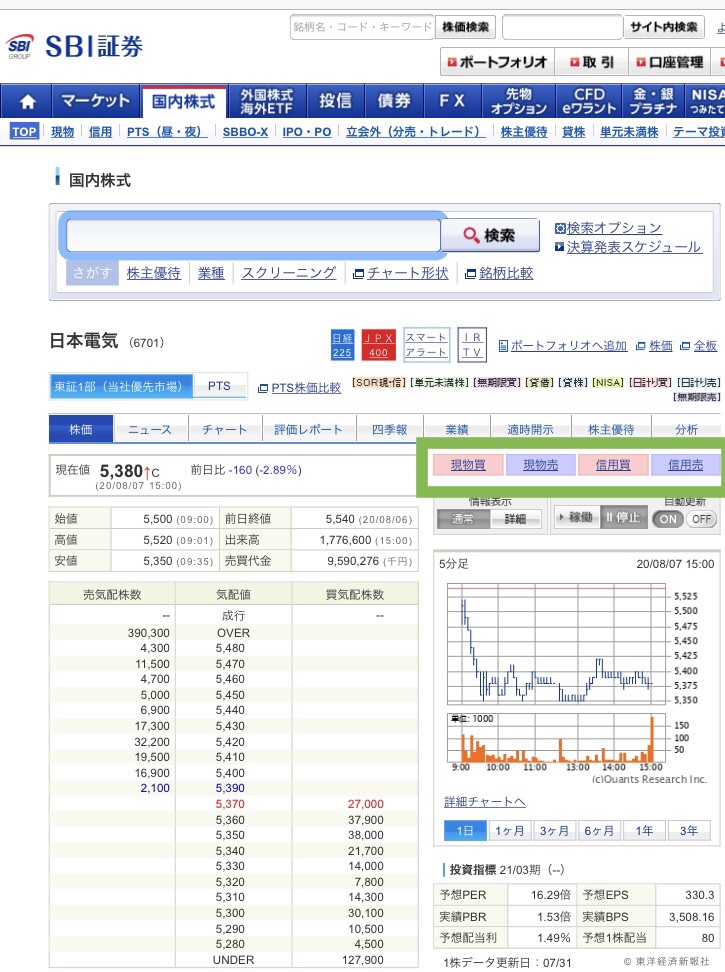Viewport: 725px width, 972px height.
Task: Open FX menu
Action: tap(452, 101)
